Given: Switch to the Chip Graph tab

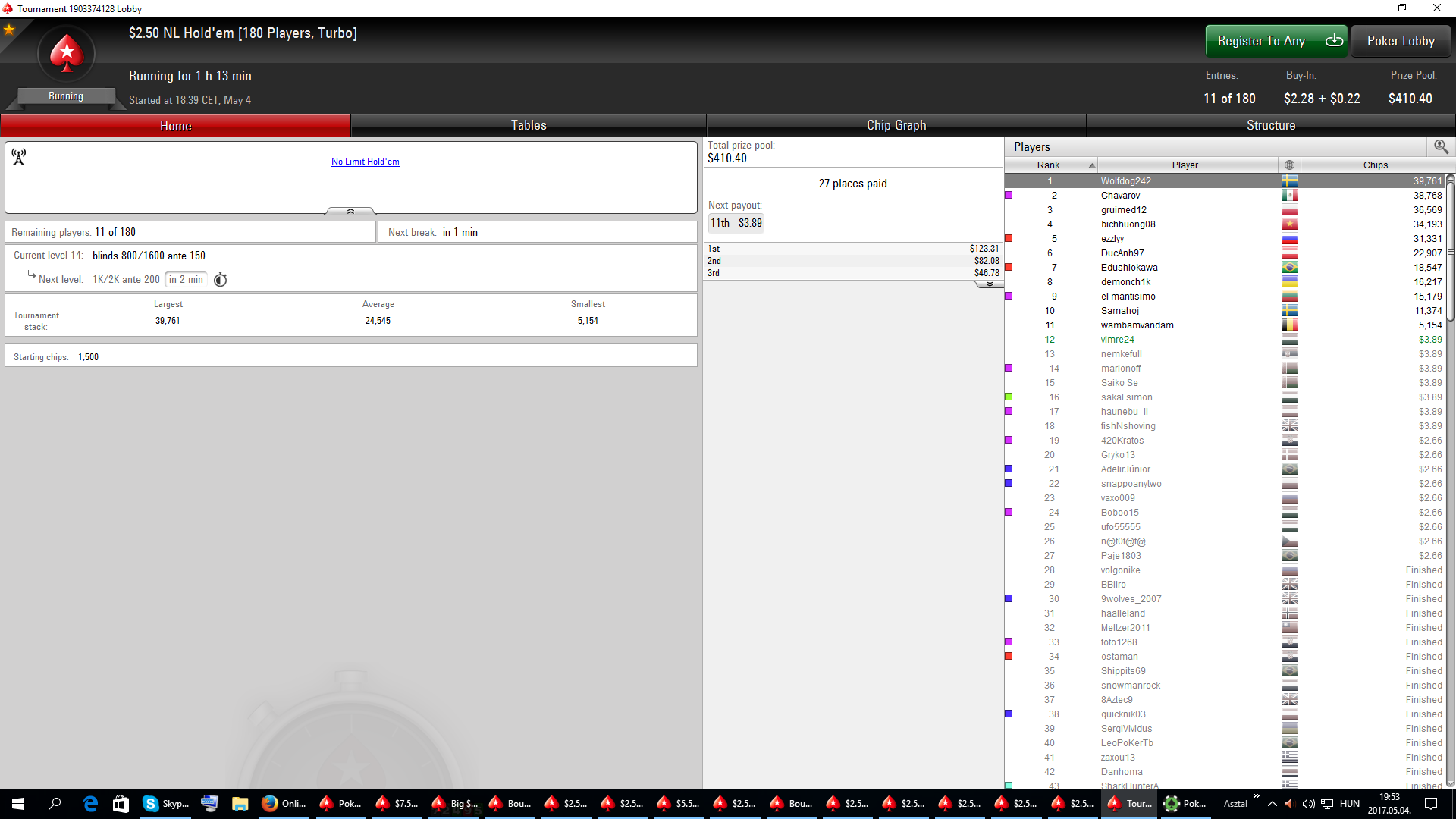Looking at the screenshot, I should 896,125.
